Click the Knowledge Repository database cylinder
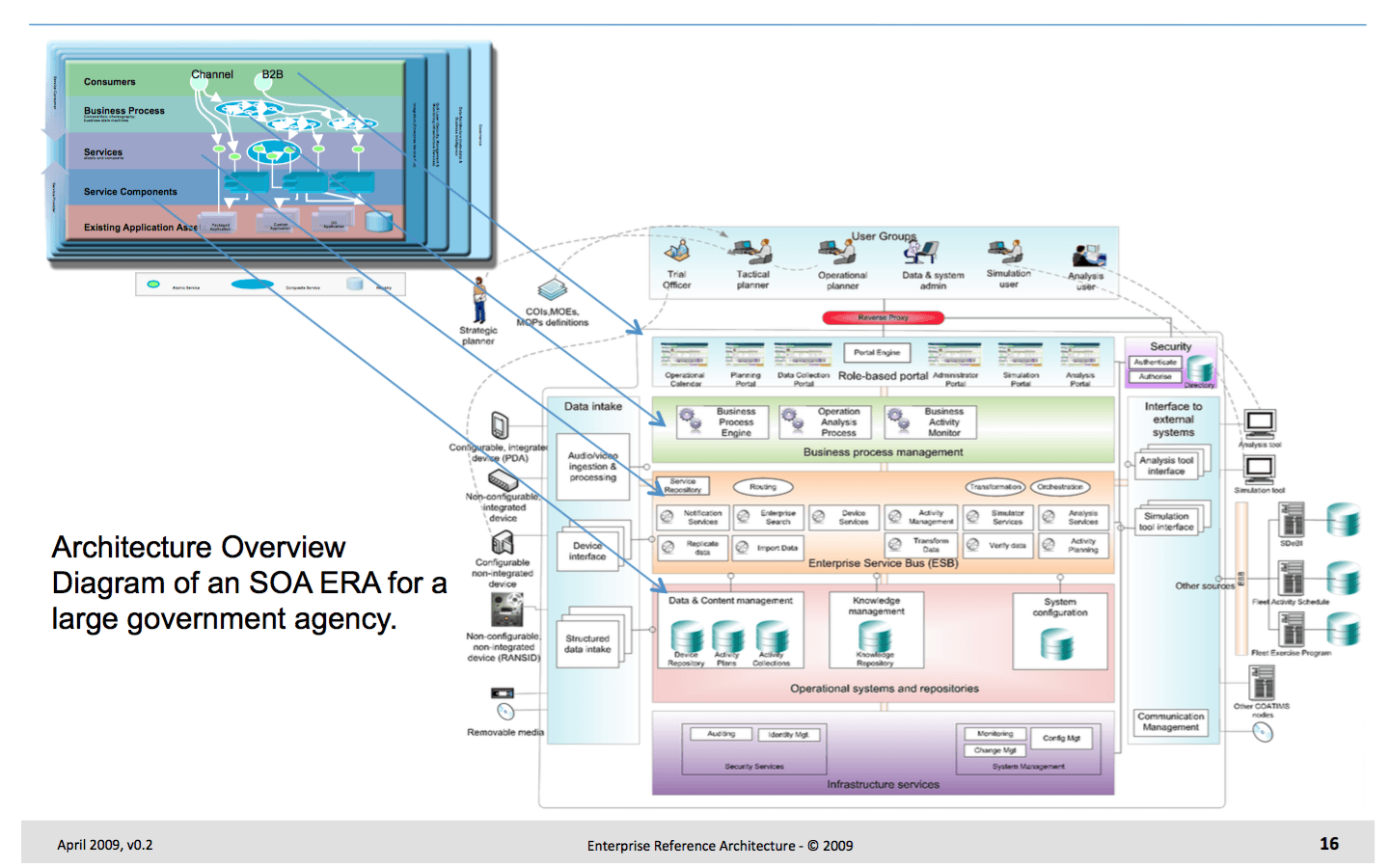This screenshot has width=1389, height=868. [x=875, y=637]
